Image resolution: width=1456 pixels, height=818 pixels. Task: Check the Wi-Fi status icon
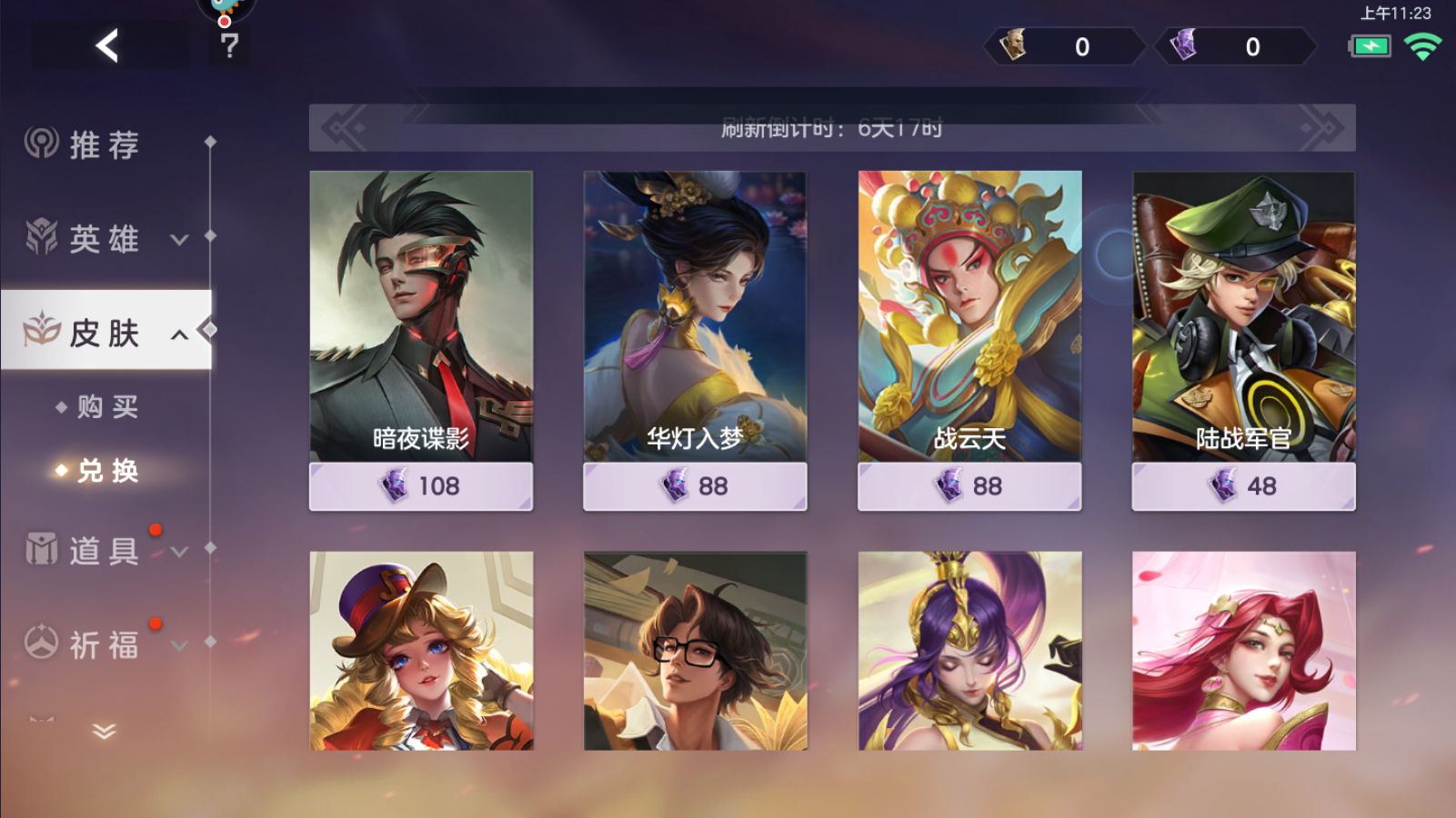[x=1422, y=46]
